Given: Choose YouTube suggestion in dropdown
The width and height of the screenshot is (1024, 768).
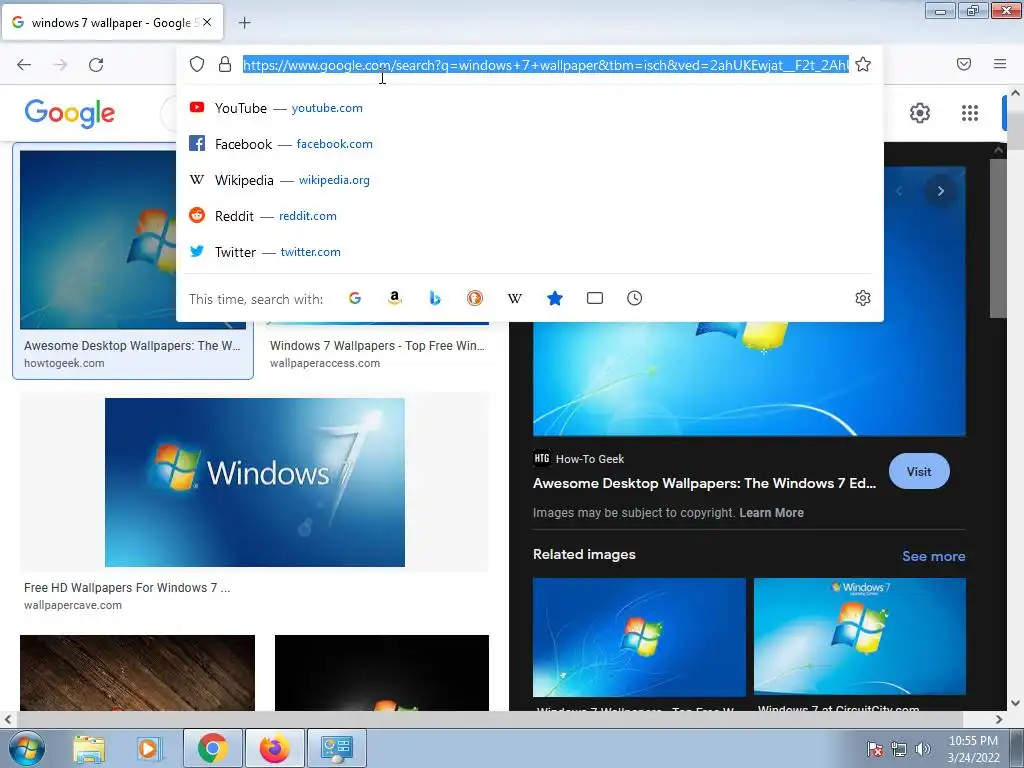Looking at the screenshot, I should tap(530, 108).
